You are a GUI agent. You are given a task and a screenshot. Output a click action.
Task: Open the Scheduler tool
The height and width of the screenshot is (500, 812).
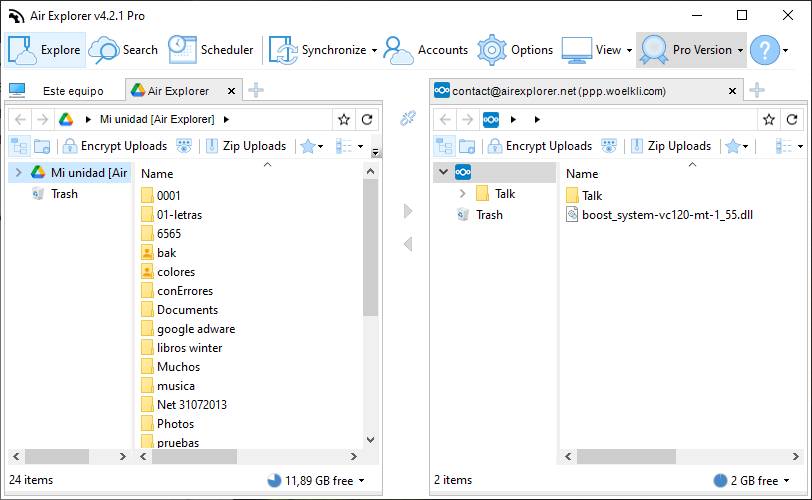coord(211,50)
